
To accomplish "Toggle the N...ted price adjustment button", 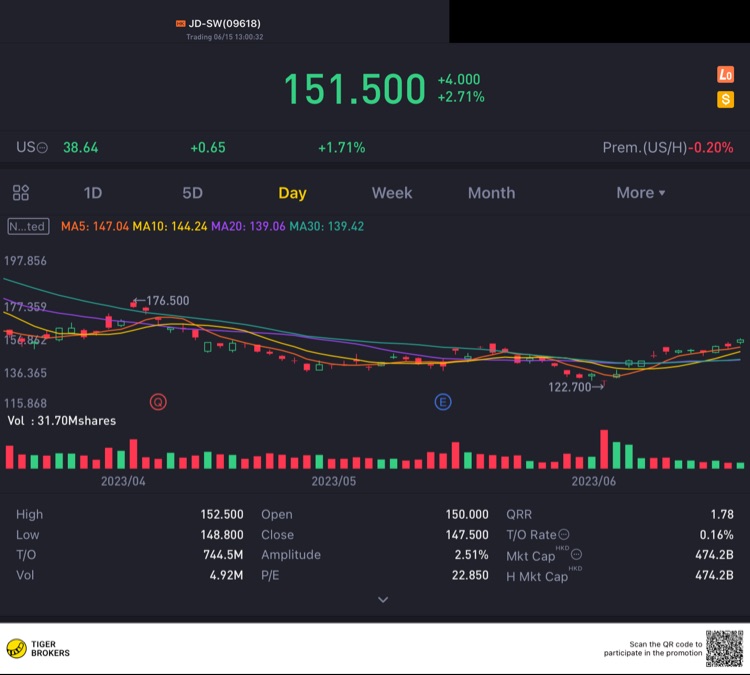I will coord(28,226).
